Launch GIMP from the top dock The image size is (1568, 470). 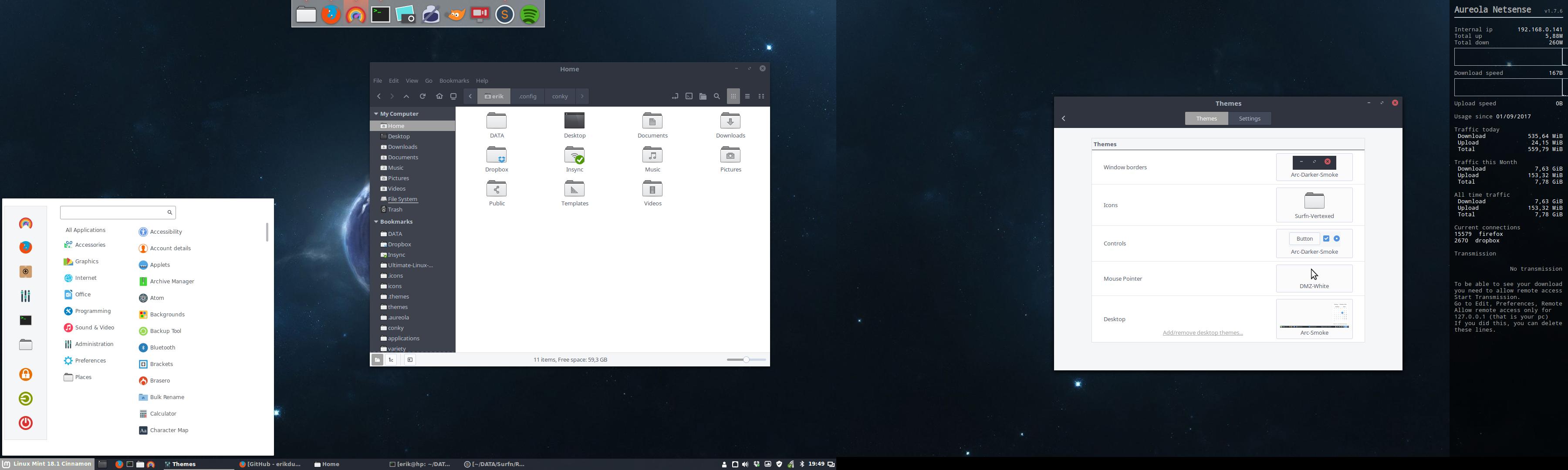pyautogui.click(x=456, y=15)
